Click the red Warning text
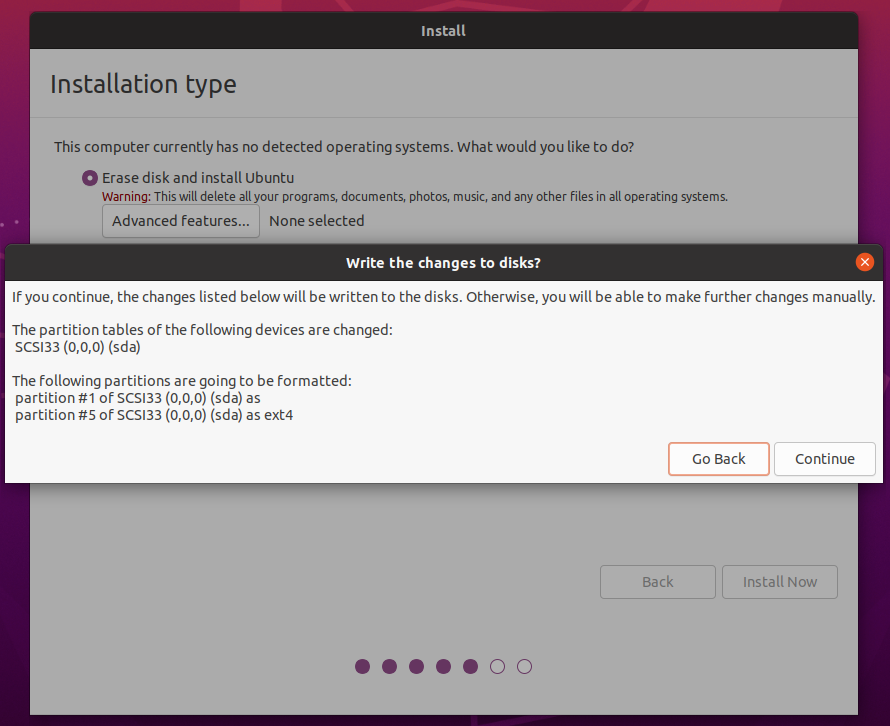890x726 pixels. (x=126, y=197)
